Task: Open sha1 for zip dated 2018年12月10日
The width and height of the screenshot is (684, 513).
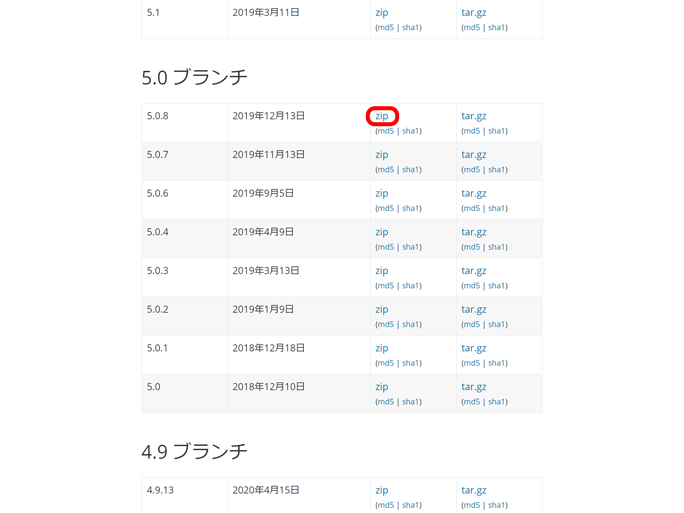Action: pyautogui.click(x=411, y=402)
